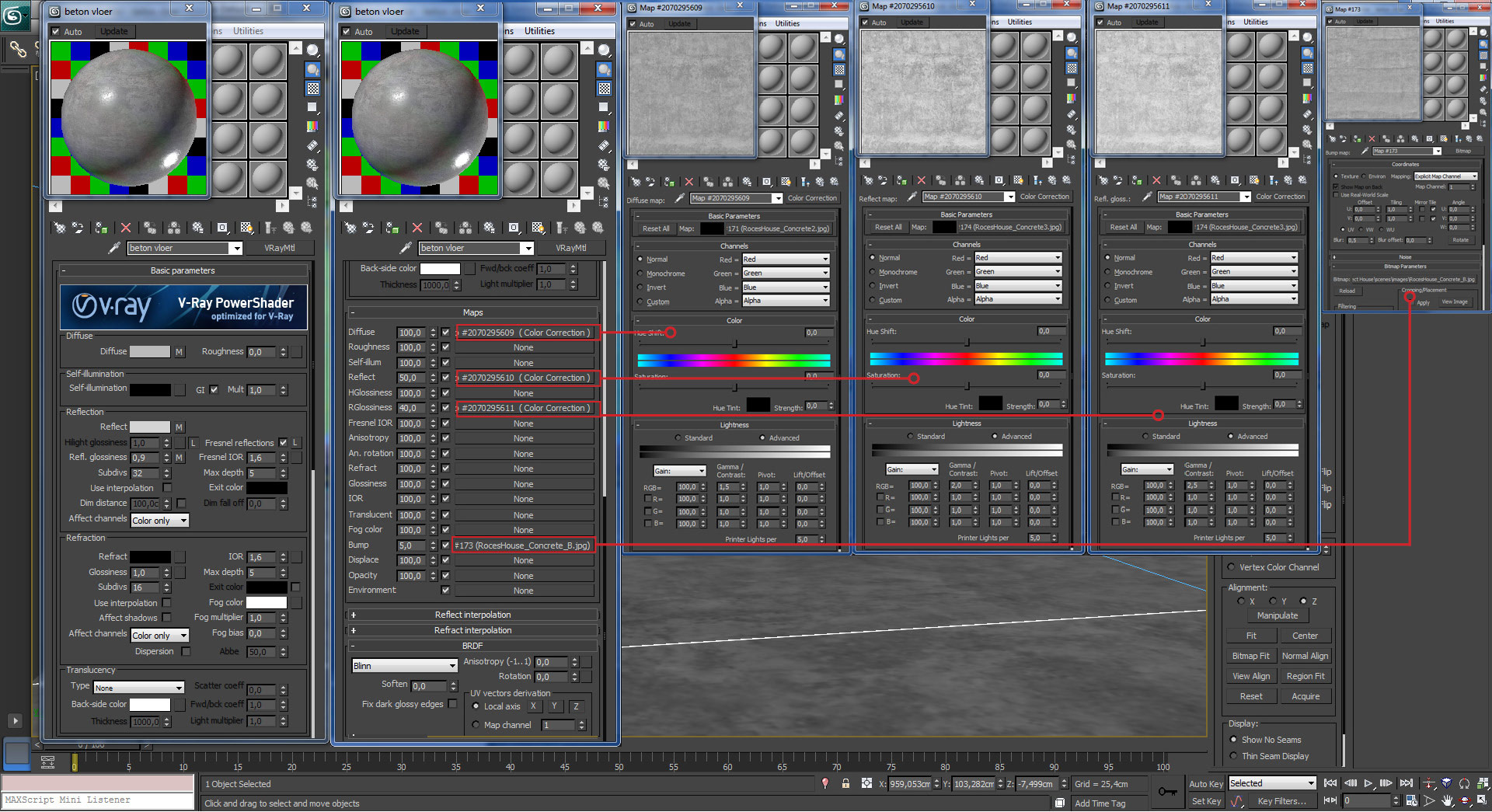Open Time Configuration icon
This screenshot has width=1492, height=812.
[1412, 800]
